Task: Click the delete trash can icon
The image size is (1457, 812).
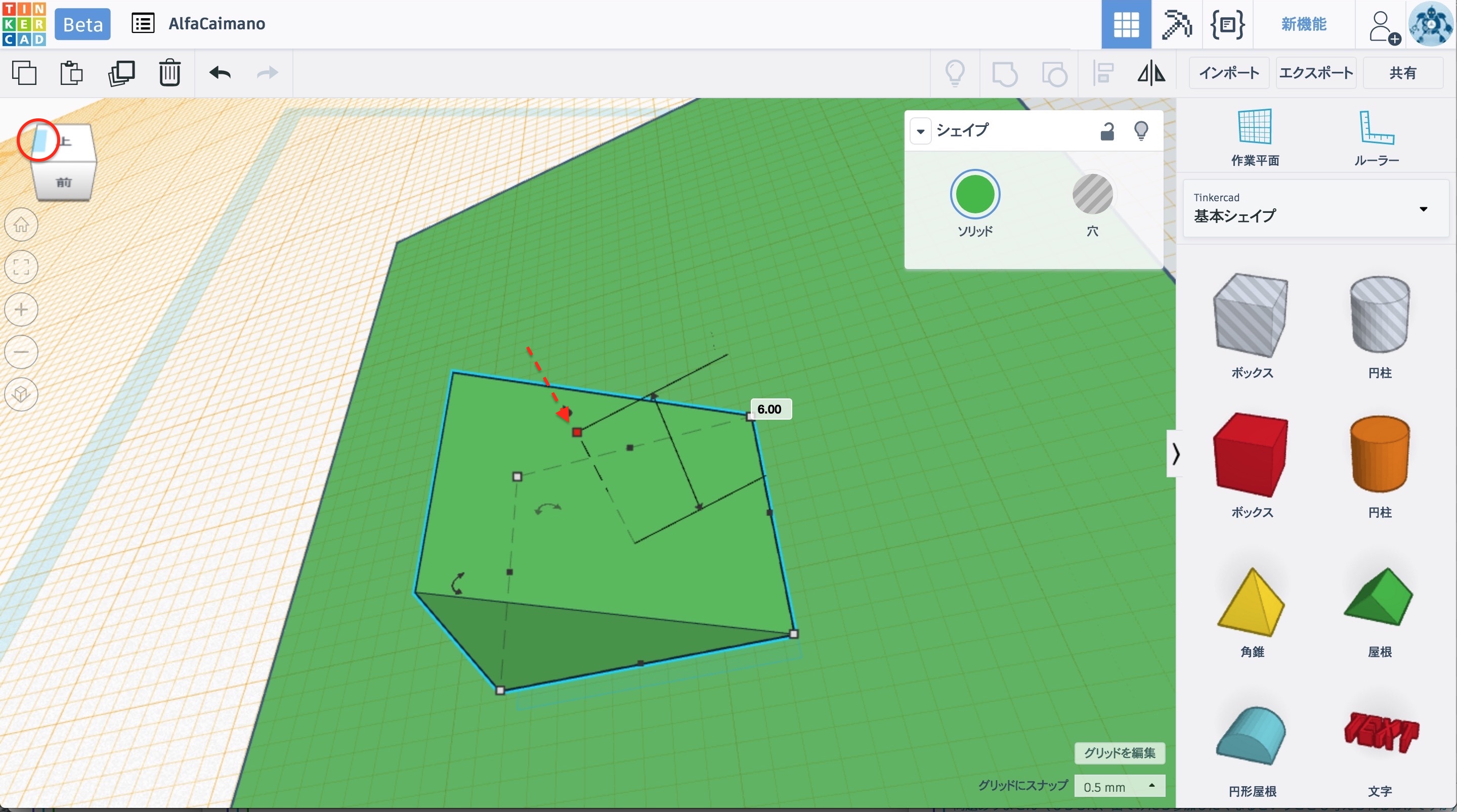Action: pos(169,73)
